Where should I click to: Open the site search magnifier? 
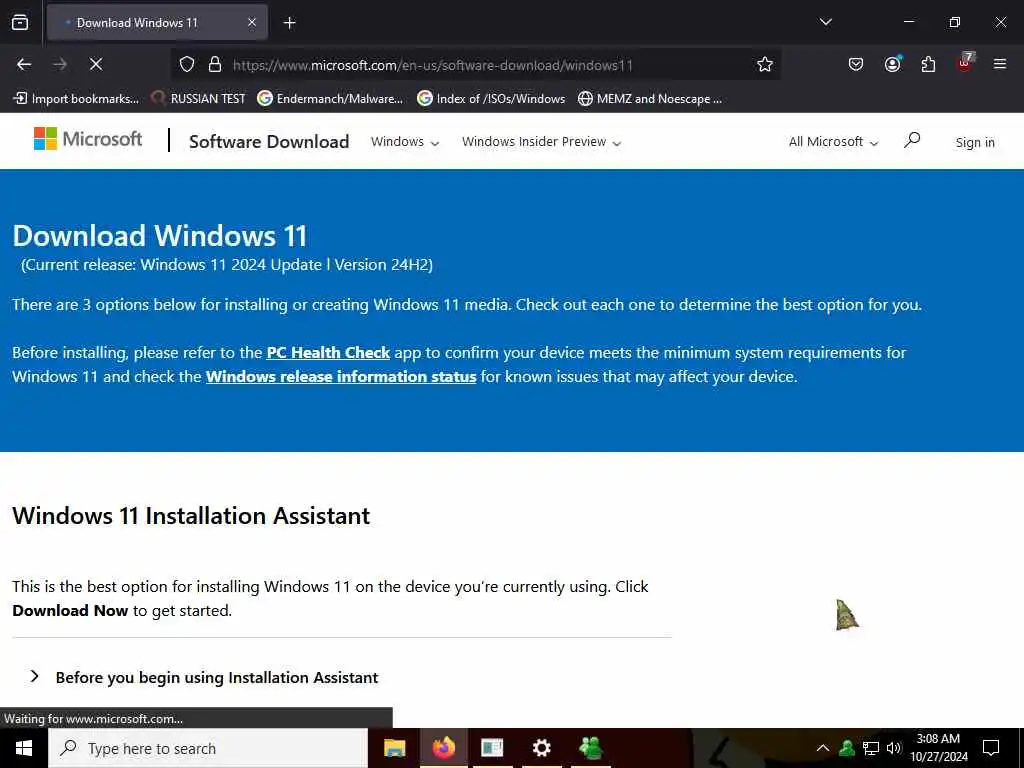click(x=912, y=140)
